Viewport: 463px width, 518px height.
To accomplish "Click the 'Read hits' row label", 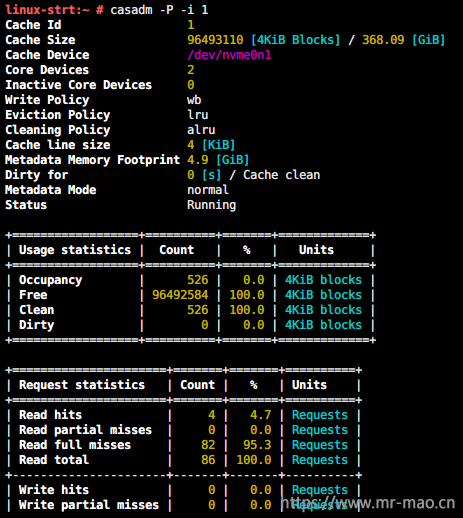I will [x=51, y=415].
